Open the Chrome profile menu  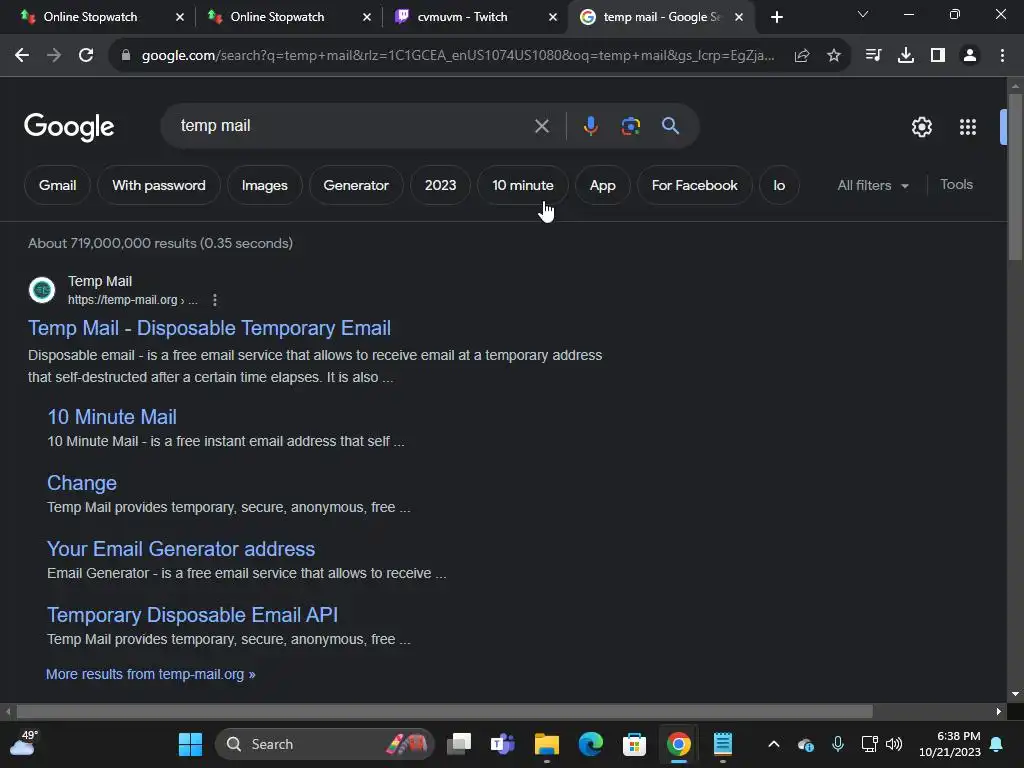(x=970, y=56)
